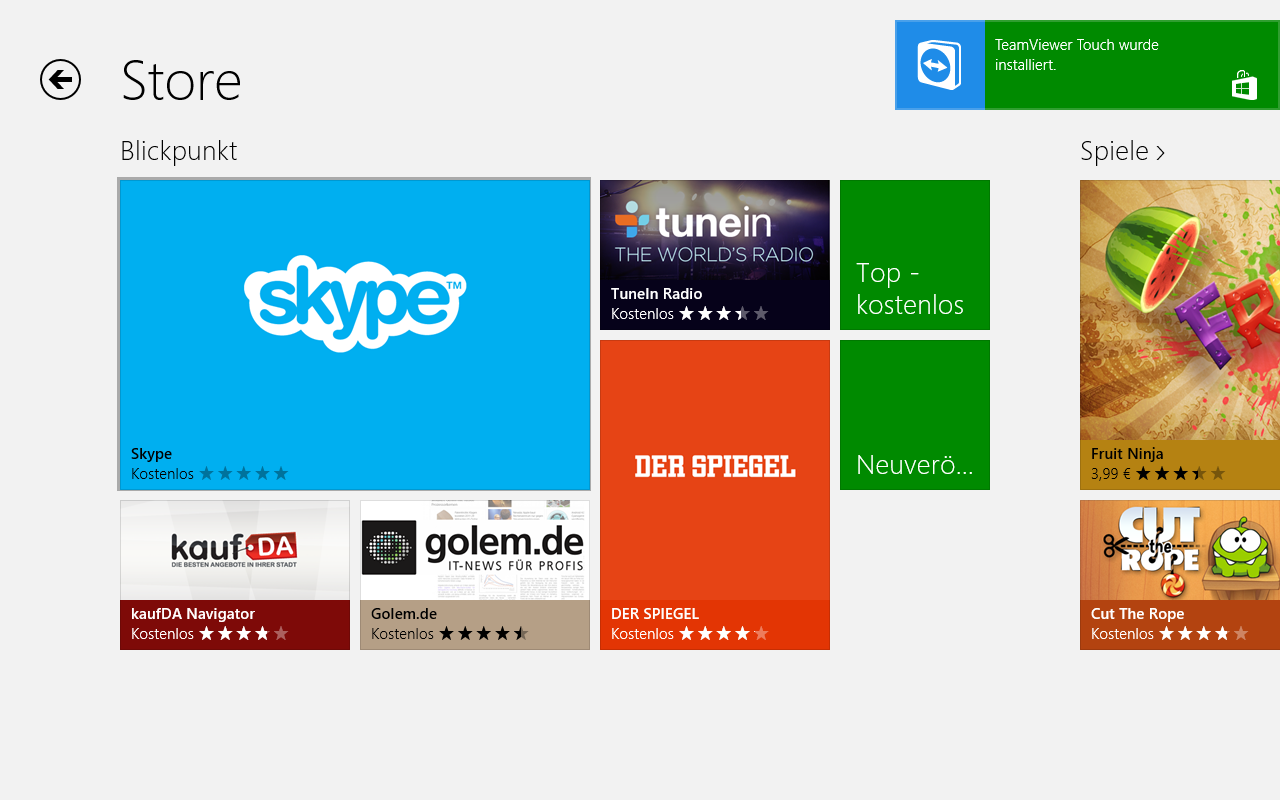Open the TuneIn Radio tile

(715, 255)
